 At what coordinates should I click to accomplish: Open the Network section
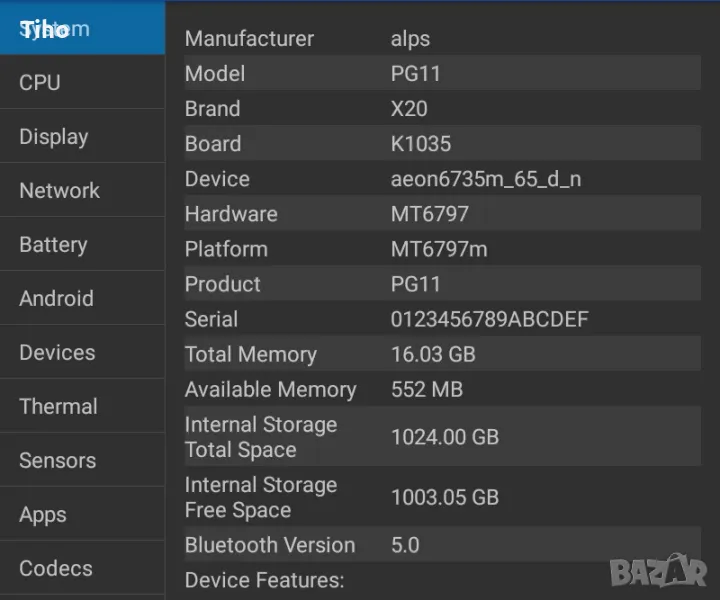82,191
